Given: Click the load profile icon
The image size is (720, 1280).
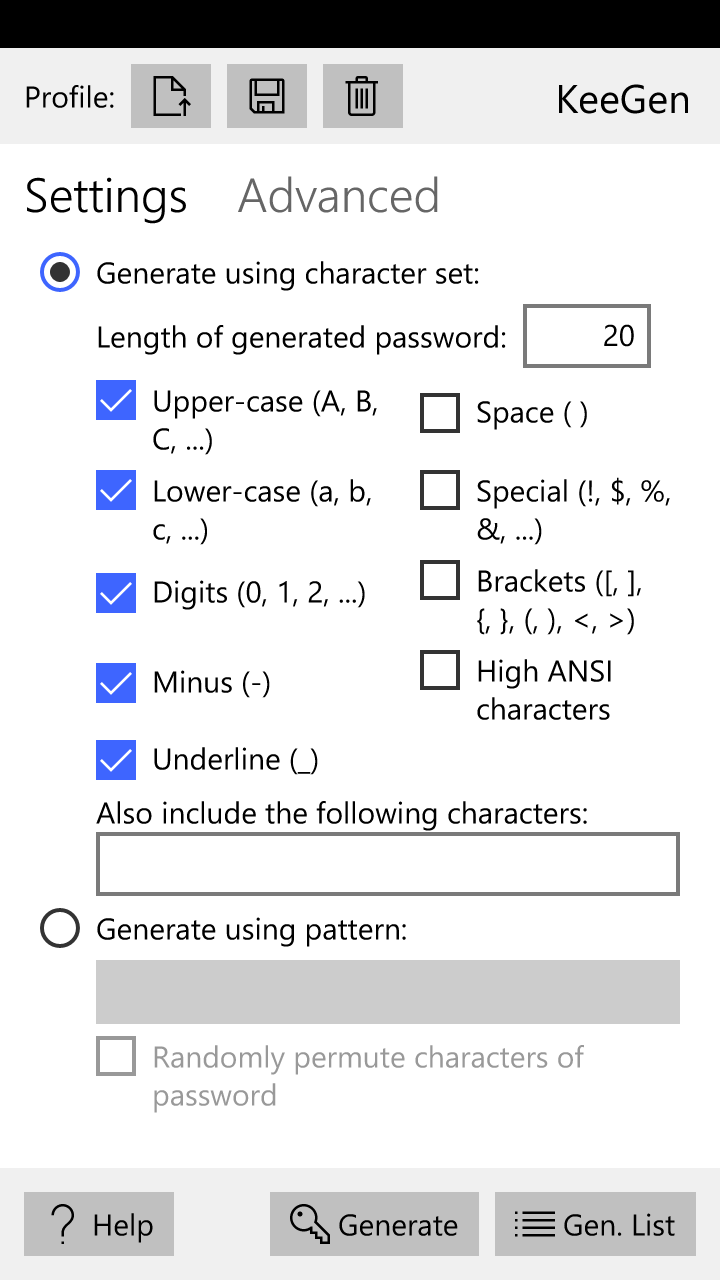Looking at the screenshot, I should (x=171, y=96).
